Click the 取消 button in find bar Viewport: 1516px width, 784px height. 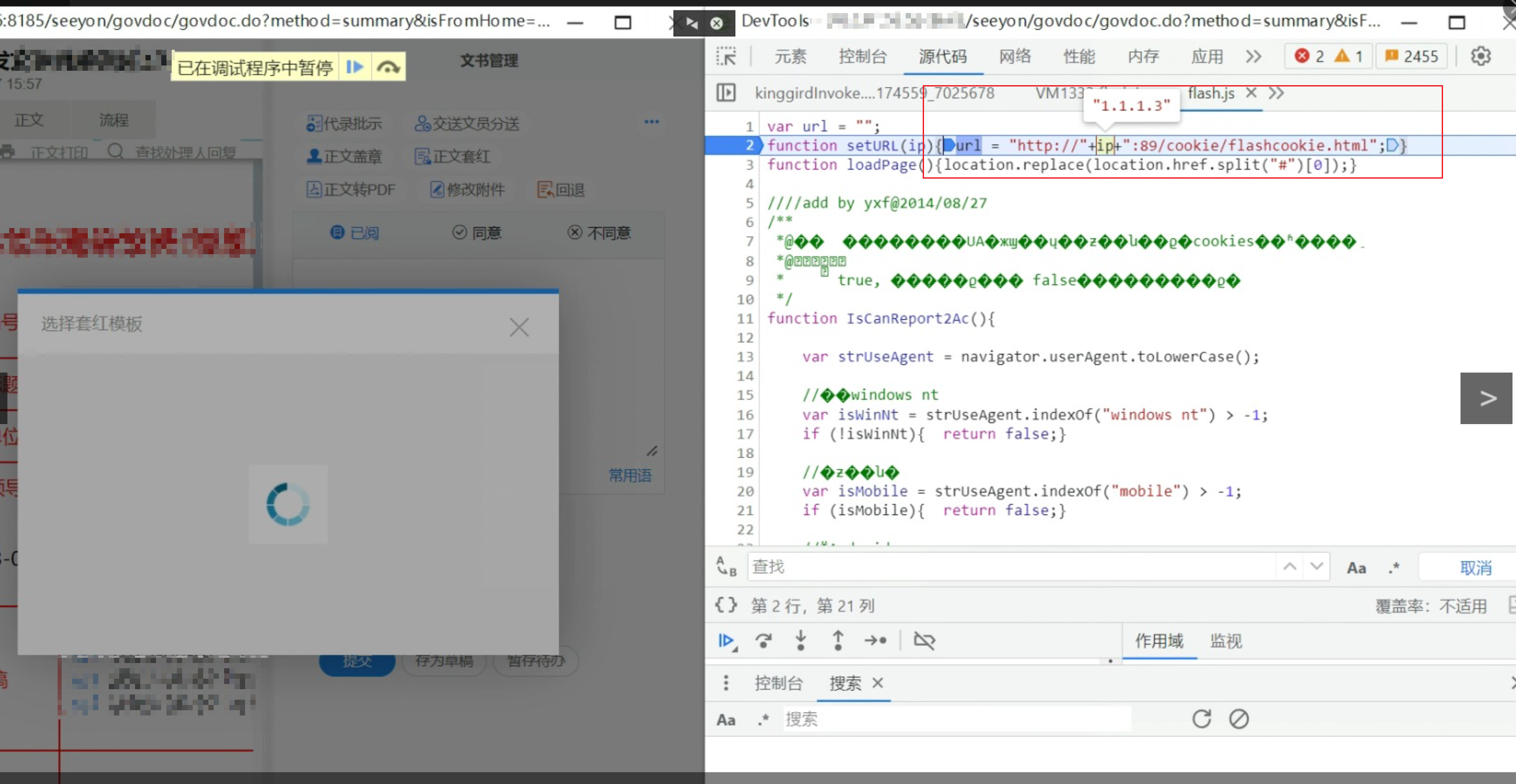[1475, 567]
